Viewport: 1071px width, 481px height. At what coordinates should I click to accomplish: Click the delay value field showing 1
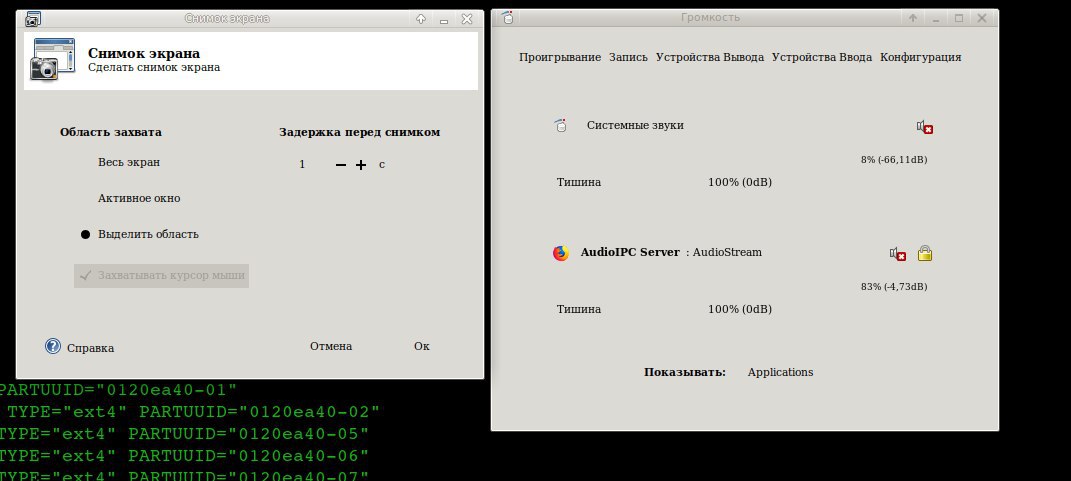click(303, 165)
